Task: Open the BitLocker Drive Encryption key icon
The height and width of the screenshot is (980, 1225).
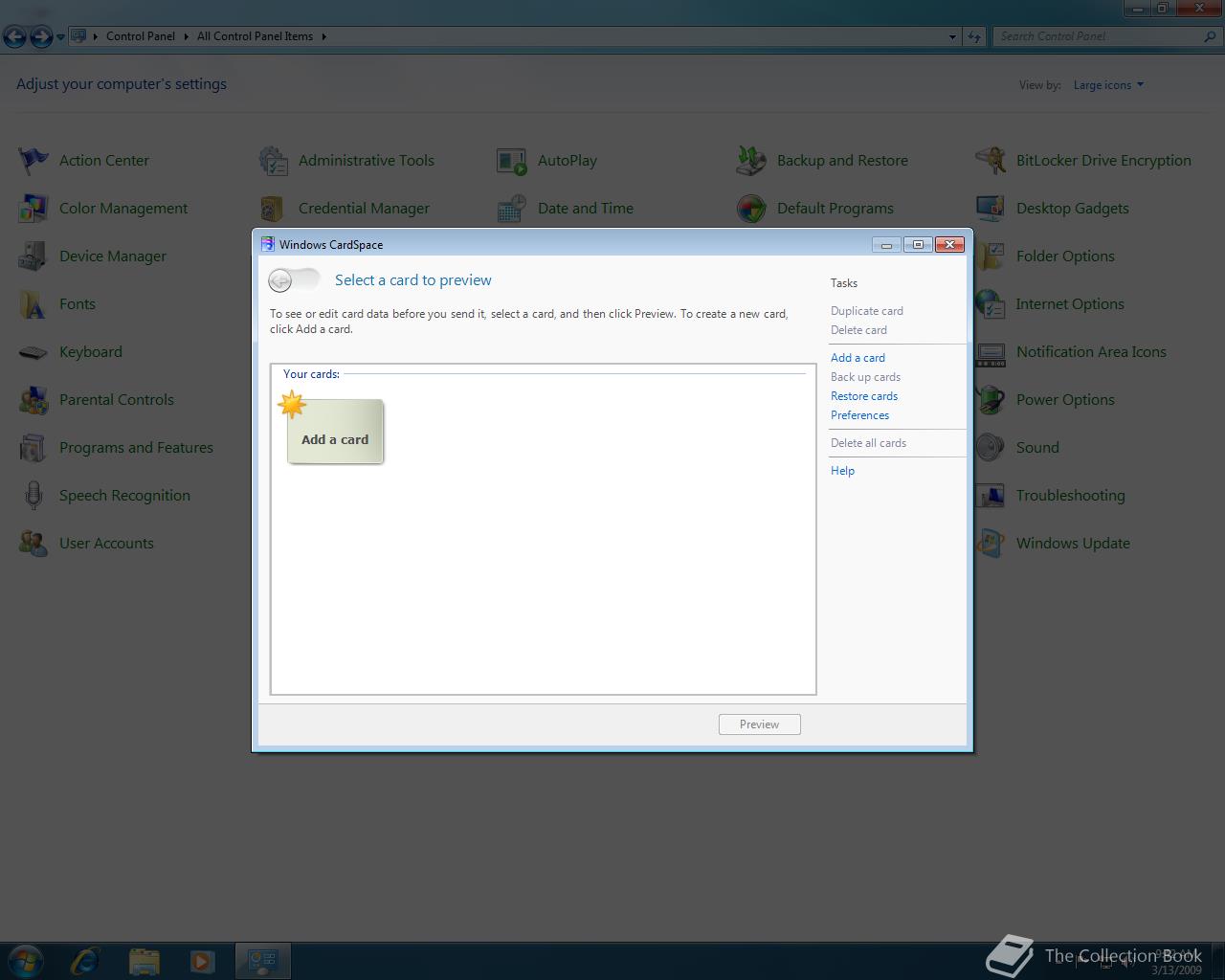Action: (991, 160)
